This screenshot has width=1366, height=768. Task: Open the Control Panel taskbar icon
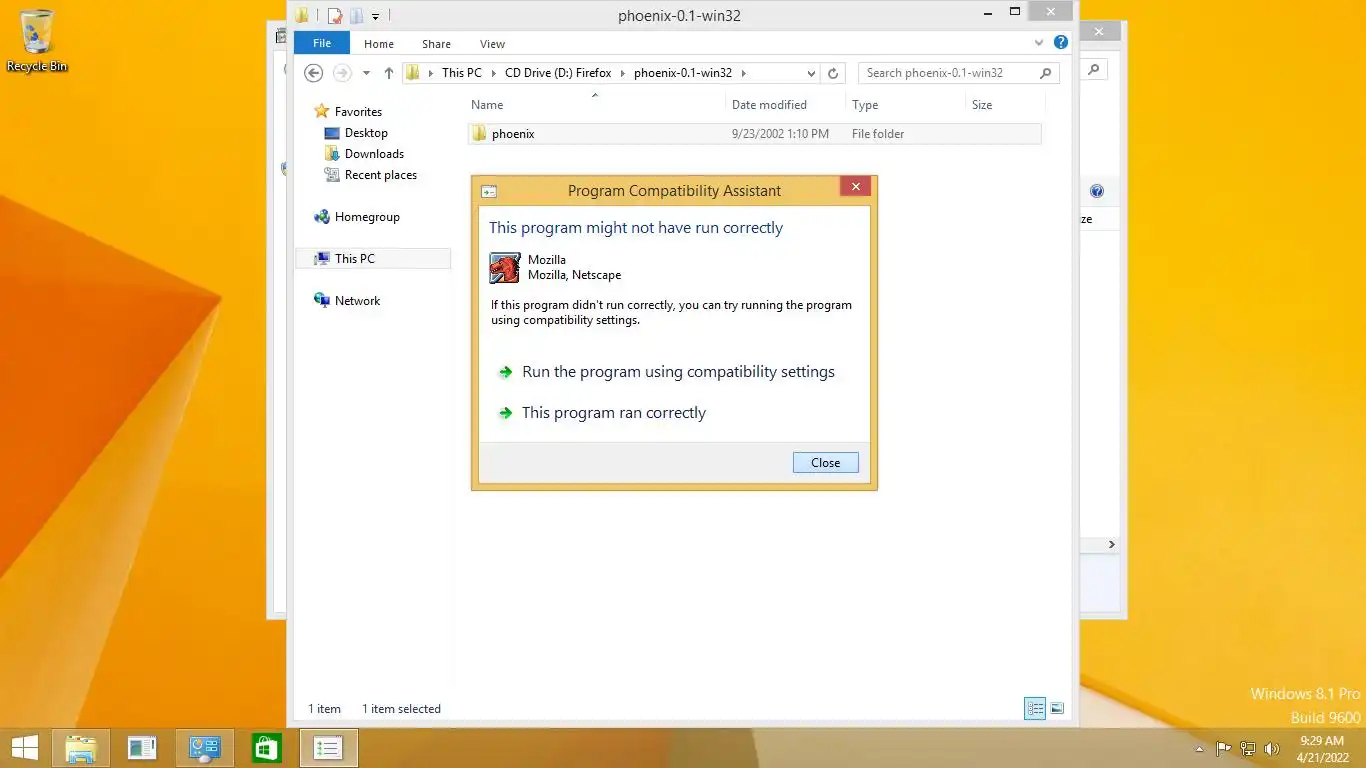point(204,748)
